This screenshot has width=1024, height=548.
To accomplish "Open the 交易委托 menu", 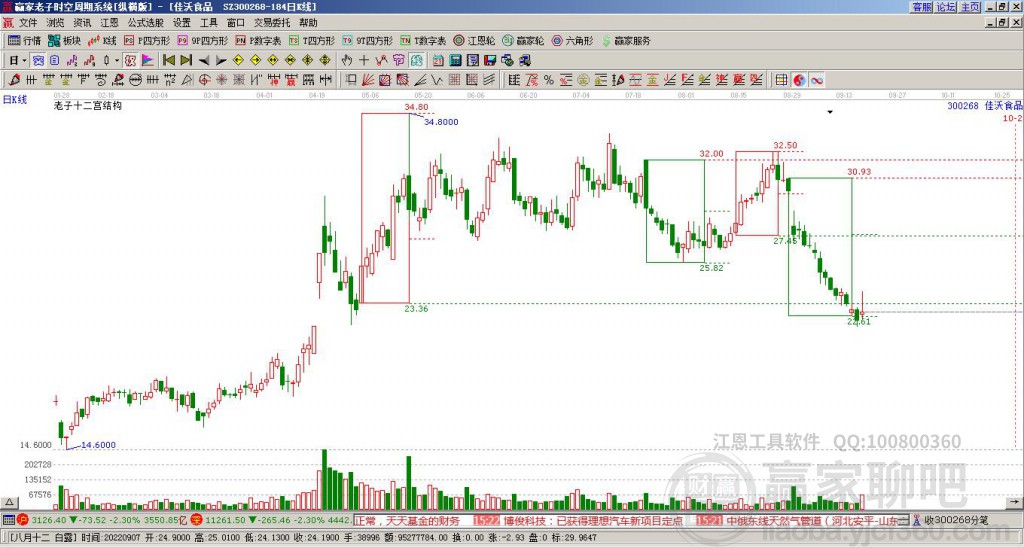I will tap(272, 23).
